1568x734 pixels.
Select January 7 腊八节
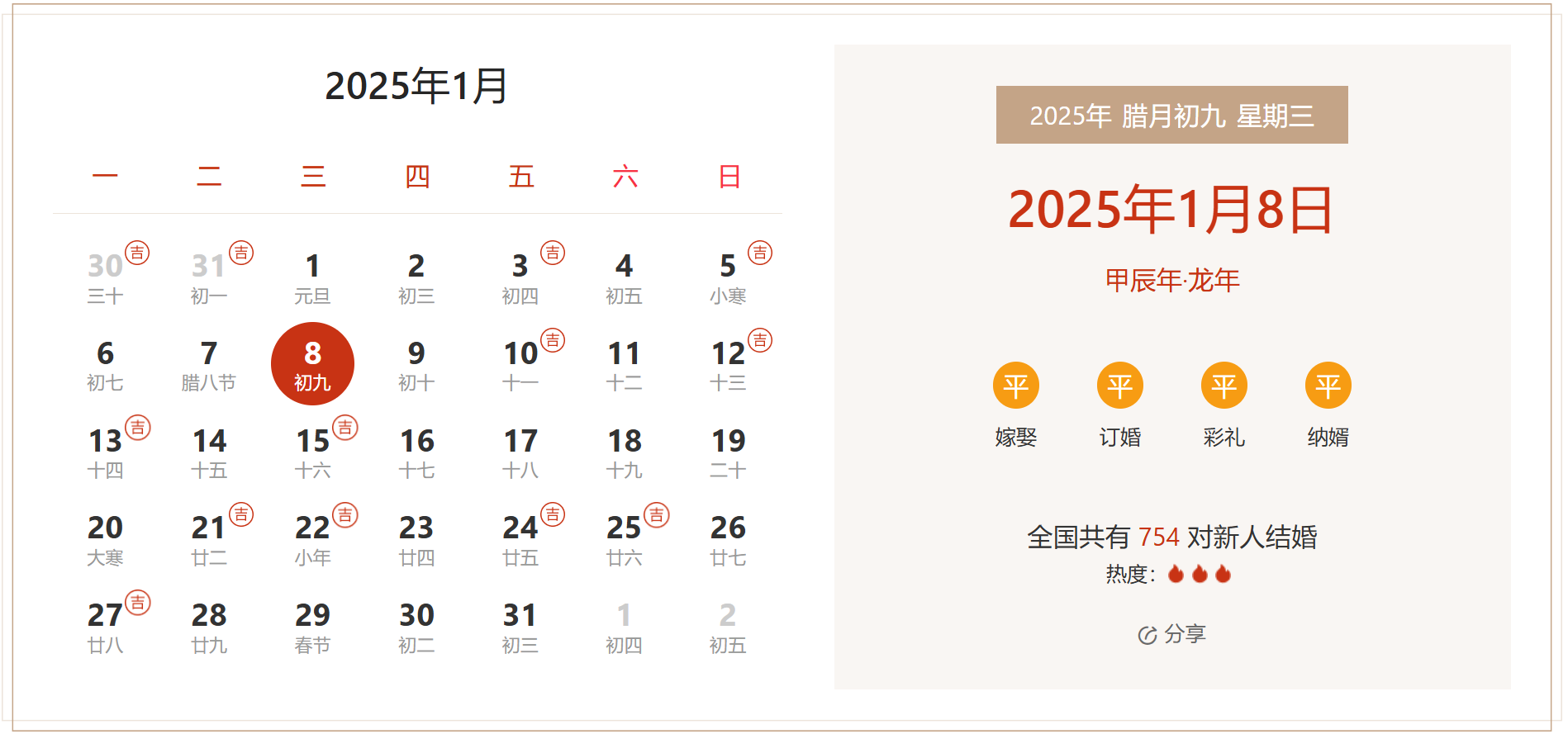[x=209, y=366]
